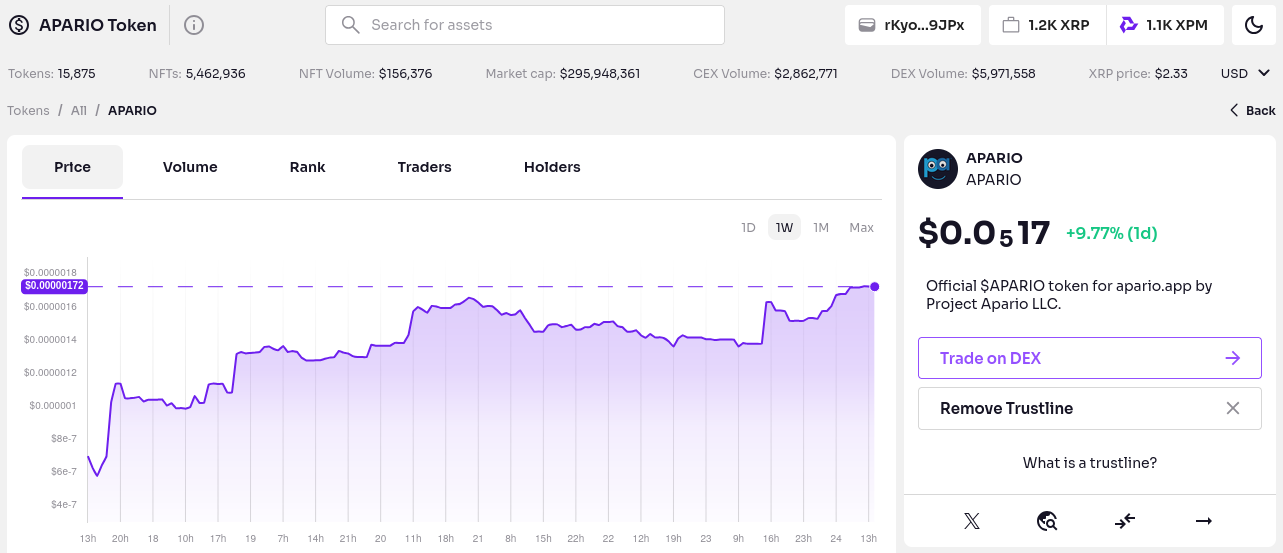Click the +9.77% (1d) change value
This screenshot has width=1283, height=553.
pos(1111,233)
